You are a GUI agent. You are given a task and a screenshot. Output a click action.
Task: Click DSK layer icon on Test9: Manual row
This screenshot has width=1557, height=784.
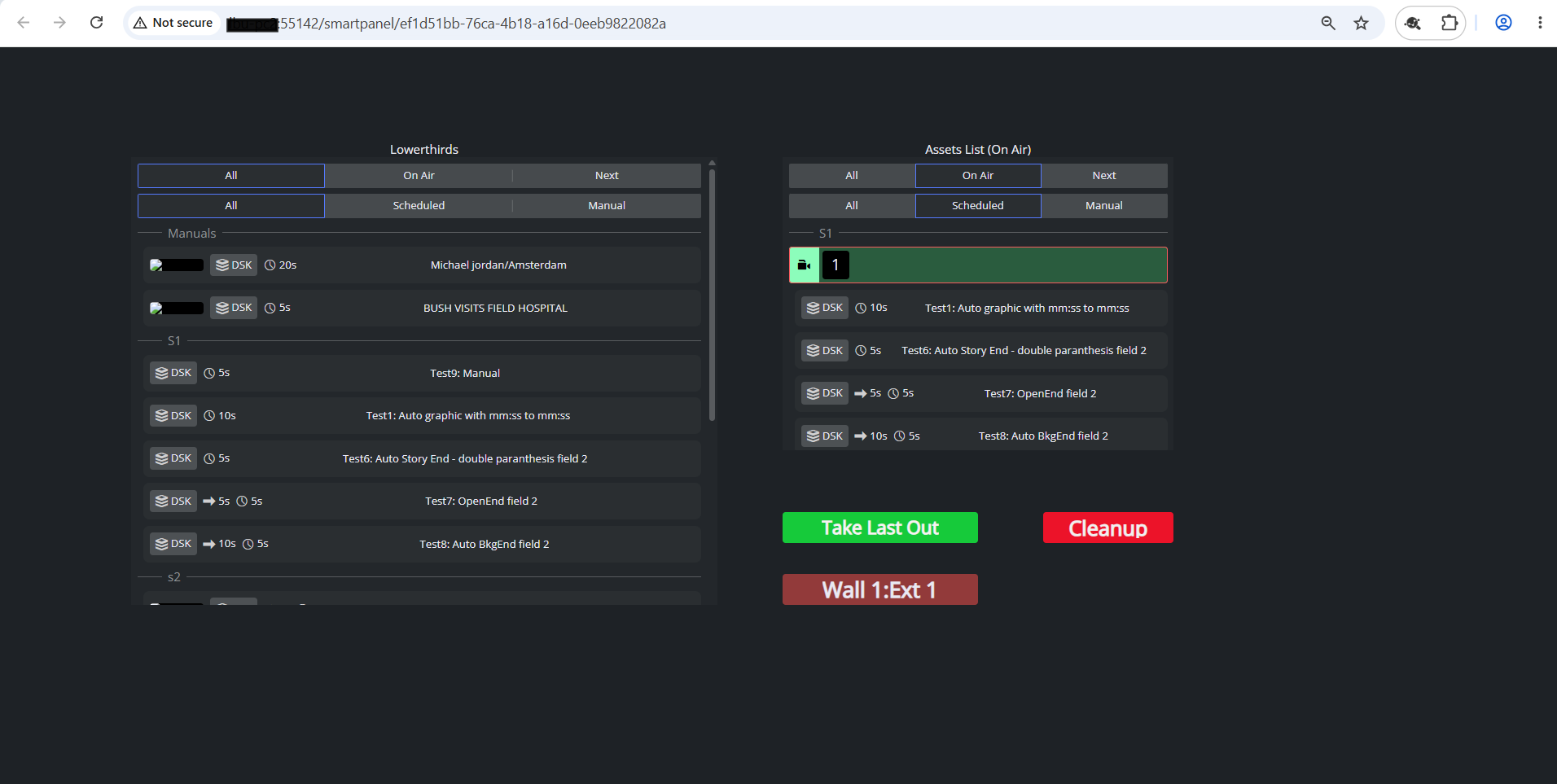[161, 373]
